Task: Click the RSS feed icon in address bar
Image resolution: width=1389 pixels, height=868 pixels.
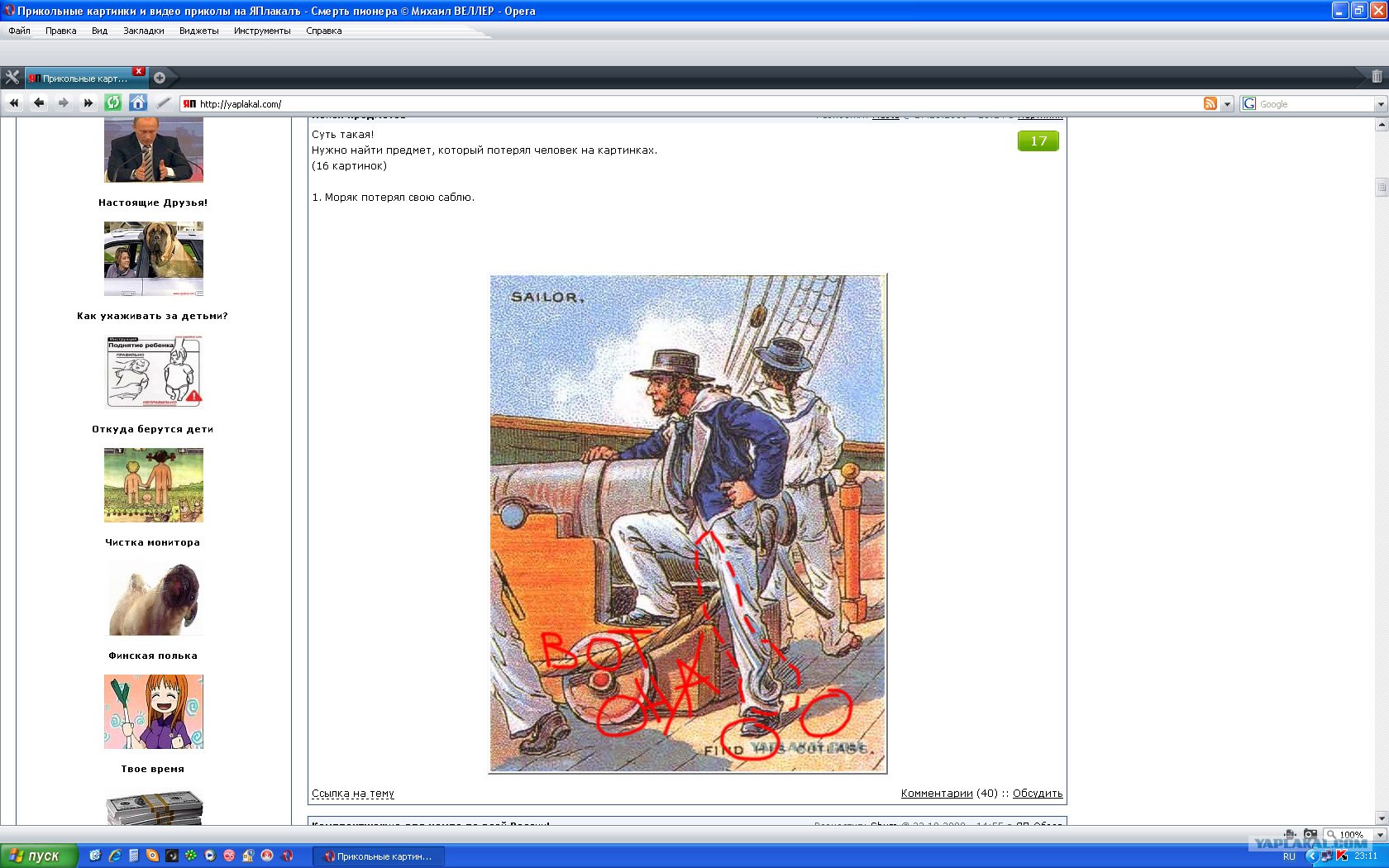Action: point(1210,103)
